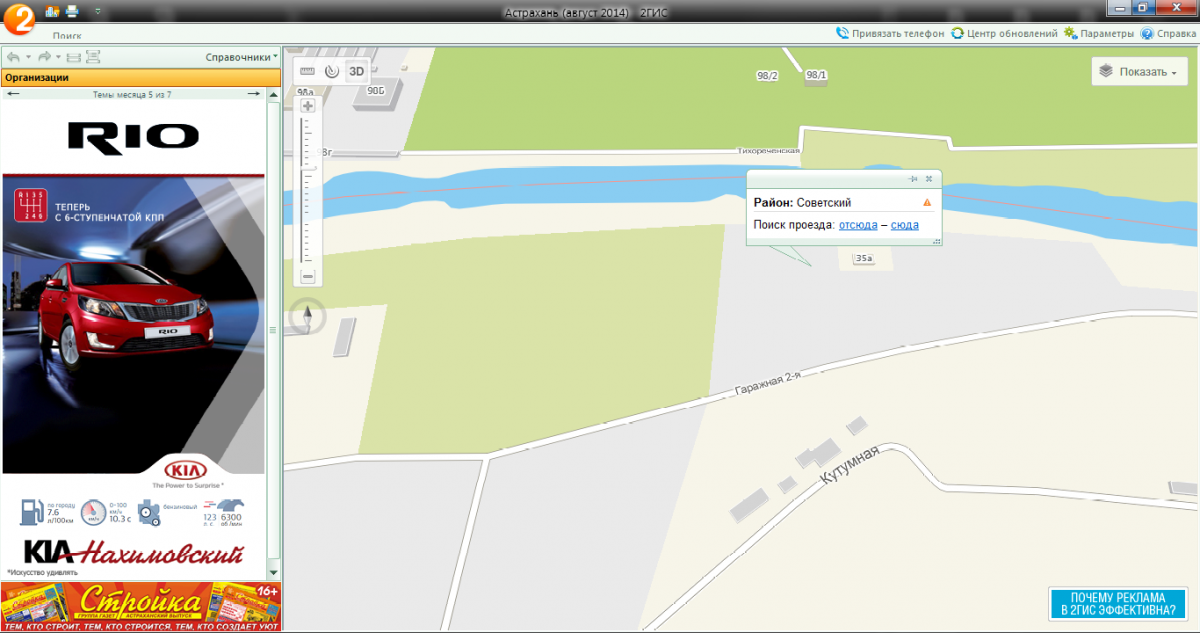This screenshot has width=1200, height=633.
Task: Open Центр обновлений
Action: click(1004, 33)
